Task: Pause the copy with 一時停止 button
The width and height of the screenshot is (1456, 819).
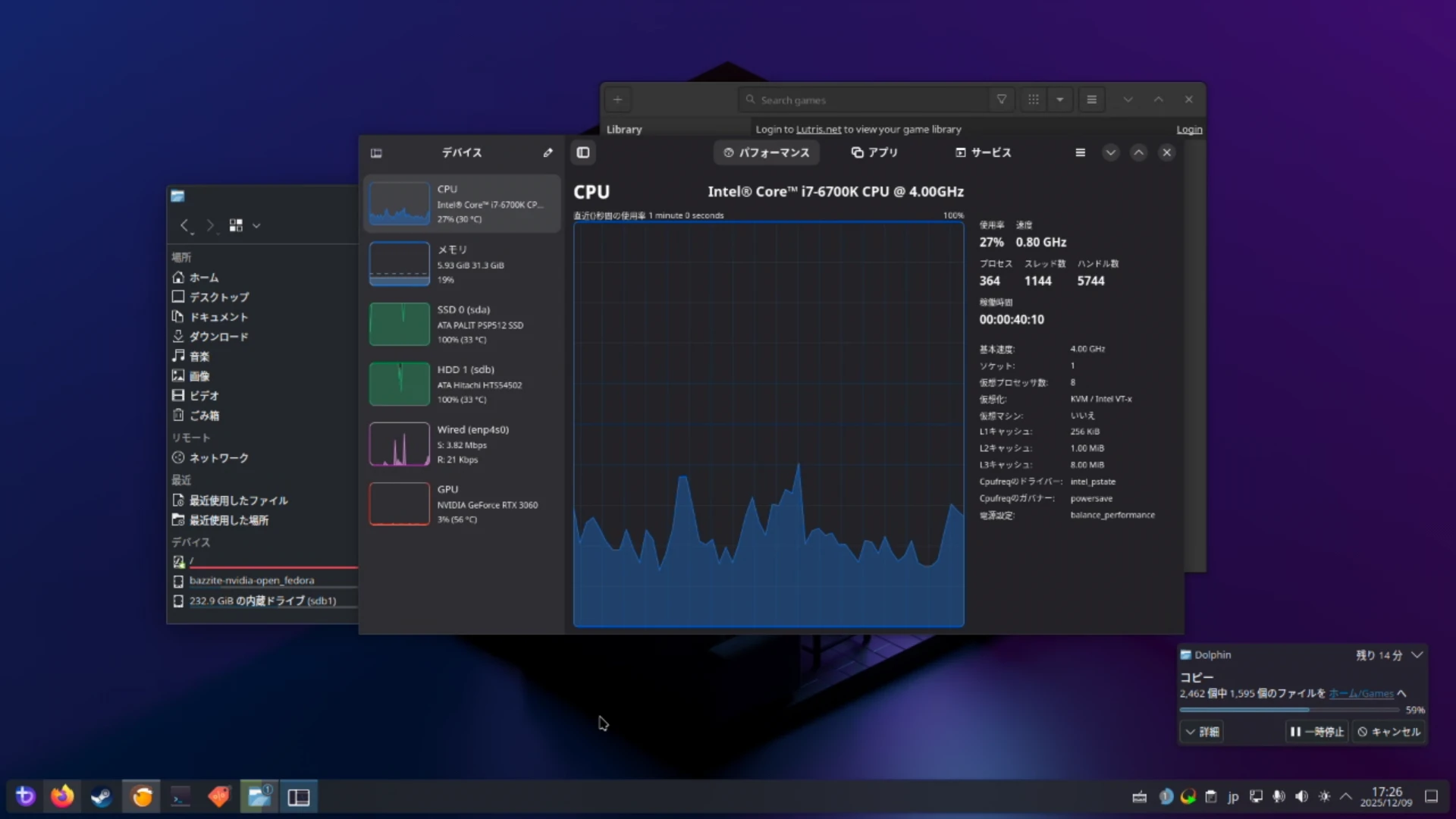Action: [1316, 732]
